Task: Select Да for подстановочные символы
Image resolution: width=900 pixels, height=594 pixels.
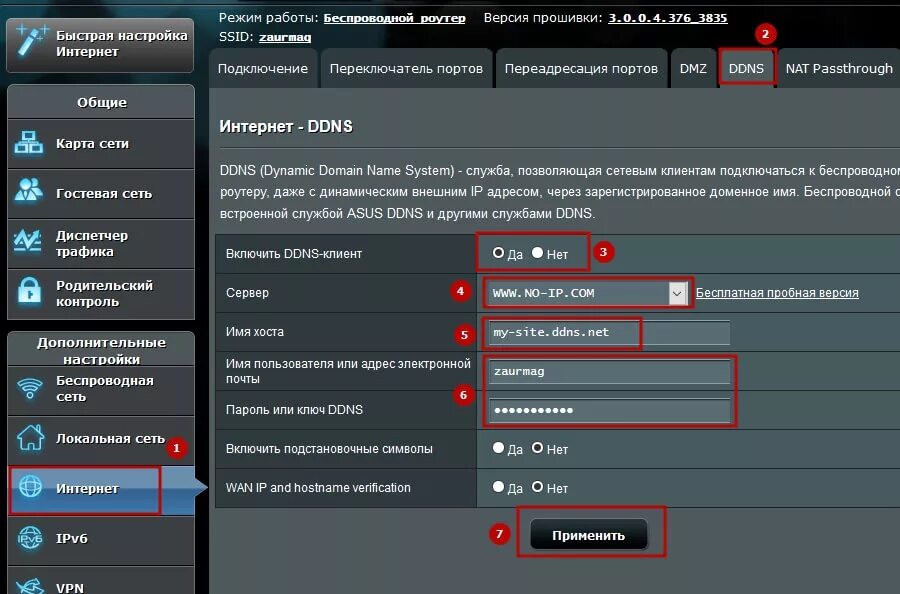Action: coord(498,448)
